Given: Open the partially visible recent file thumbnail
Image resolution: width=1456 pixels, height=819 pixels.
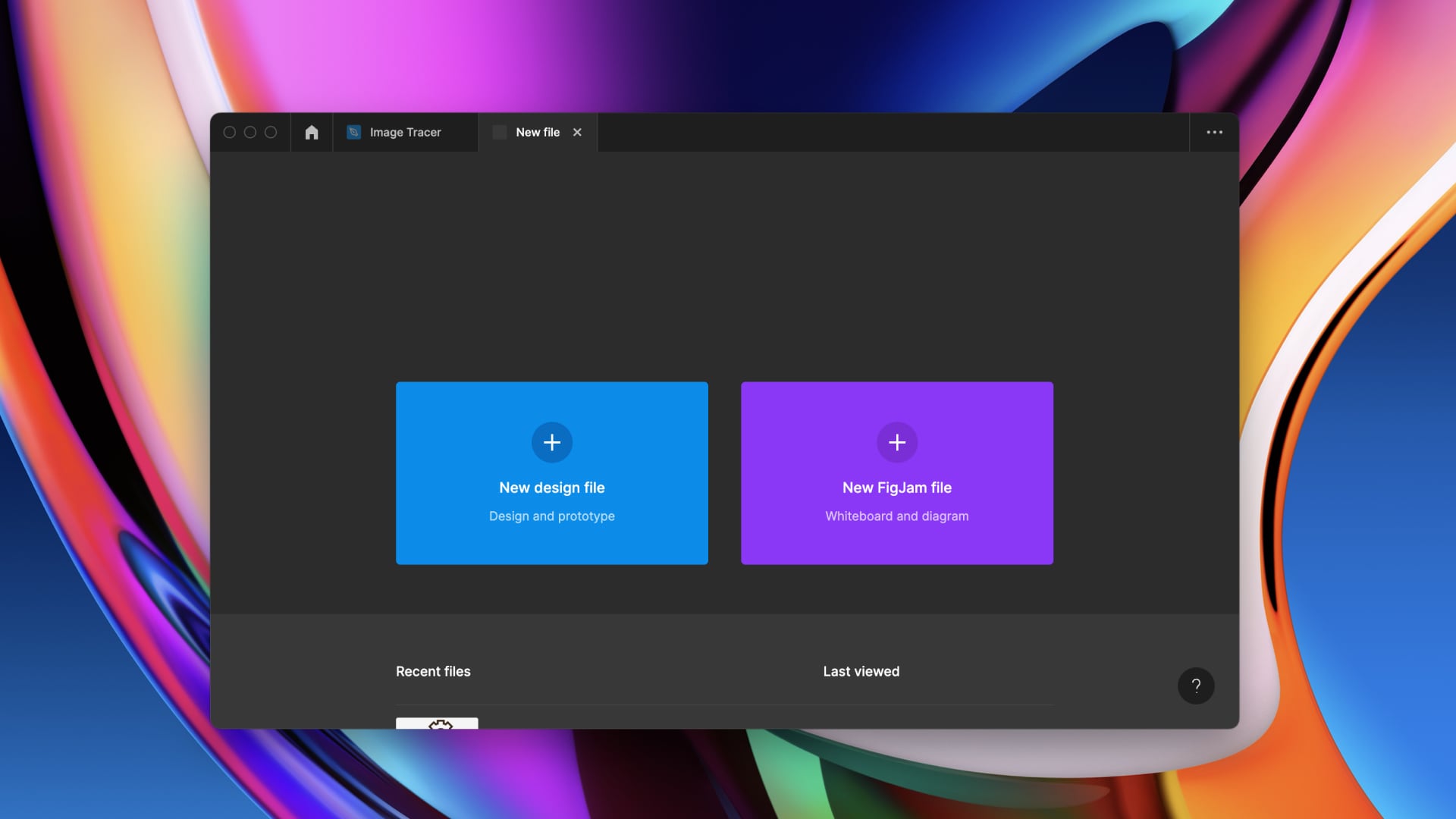Looking at the screenshot, I should [437, 723].
